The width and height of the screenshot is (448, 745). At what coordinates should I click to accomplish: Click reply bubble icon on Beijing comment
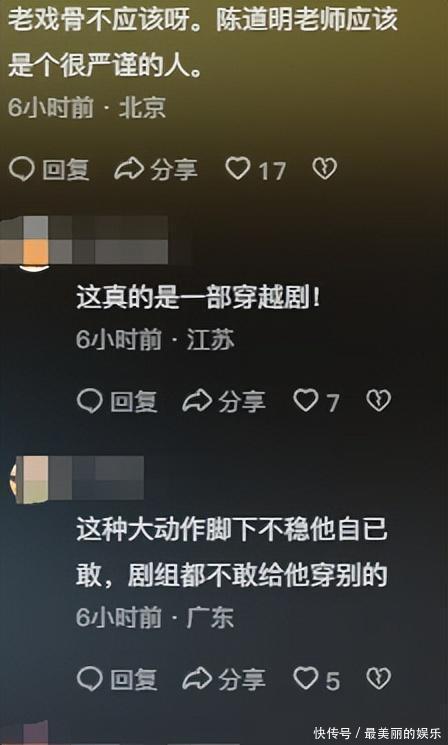click(21, 169)
